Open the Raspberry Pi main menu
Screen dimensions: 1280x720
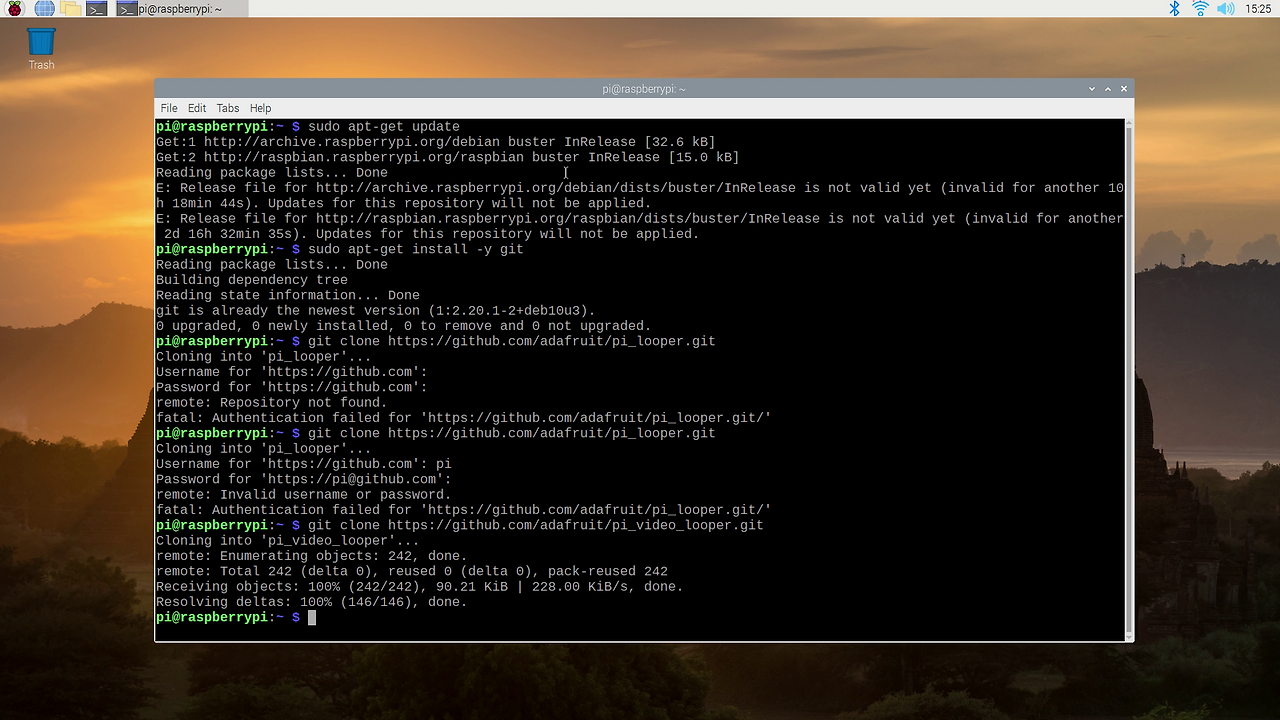(x=15, y=9)
